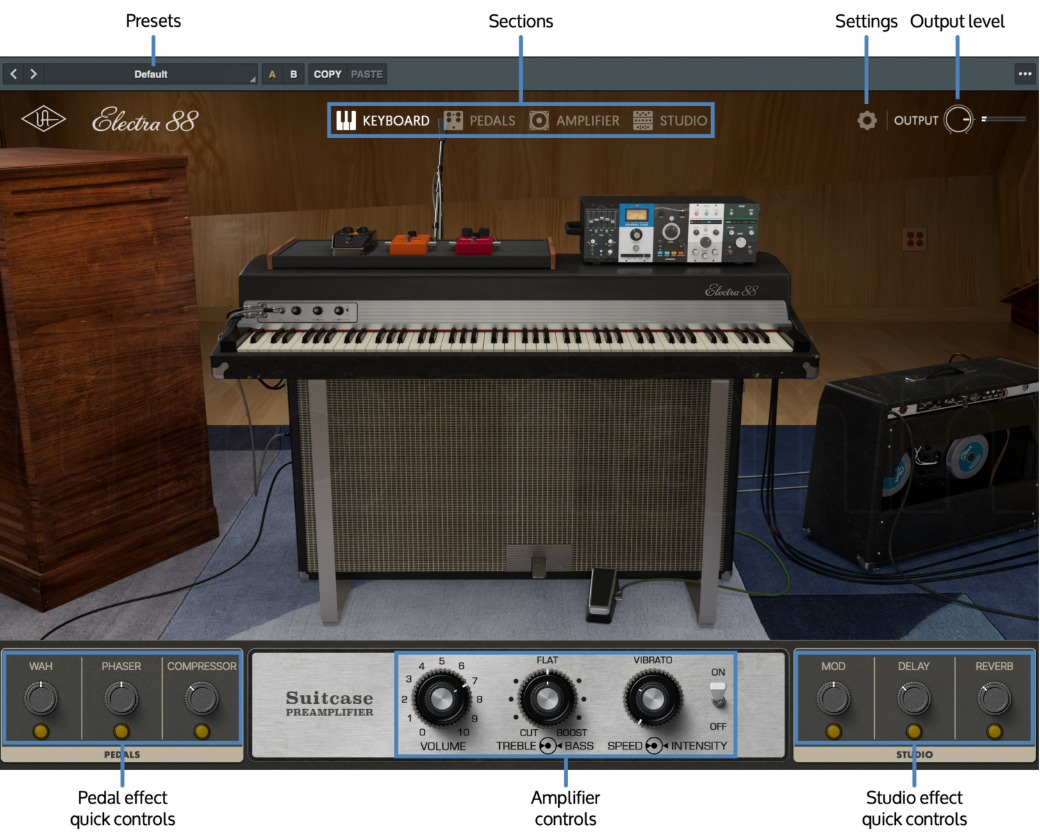Toggle the vibrato ON/OFF switch
This screenshot has height=836, width=1040.
pyautogui.click(x=718, y=695)
